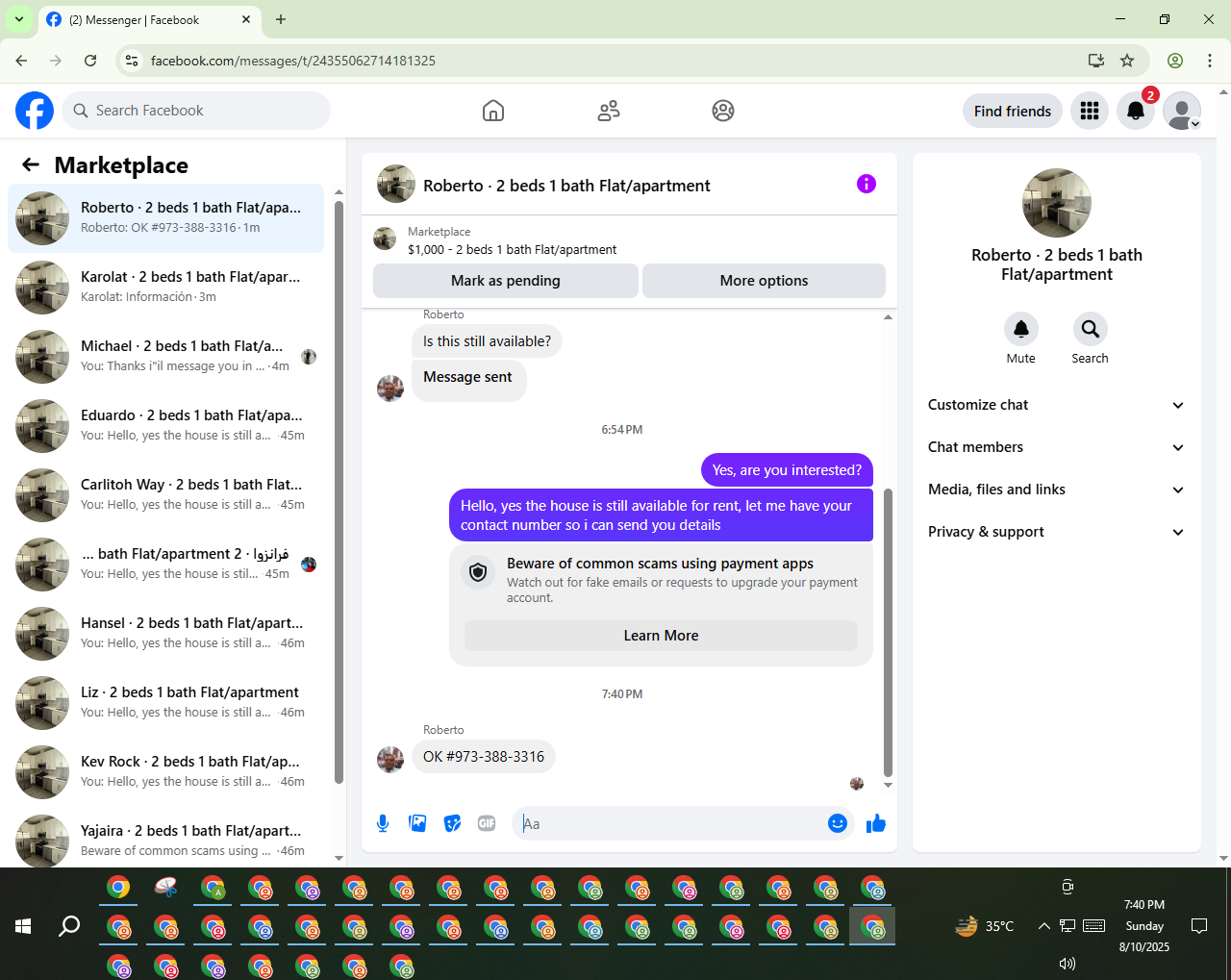Click the chat list scrollbar
1231x980 pixels.
tap(339, 491)
